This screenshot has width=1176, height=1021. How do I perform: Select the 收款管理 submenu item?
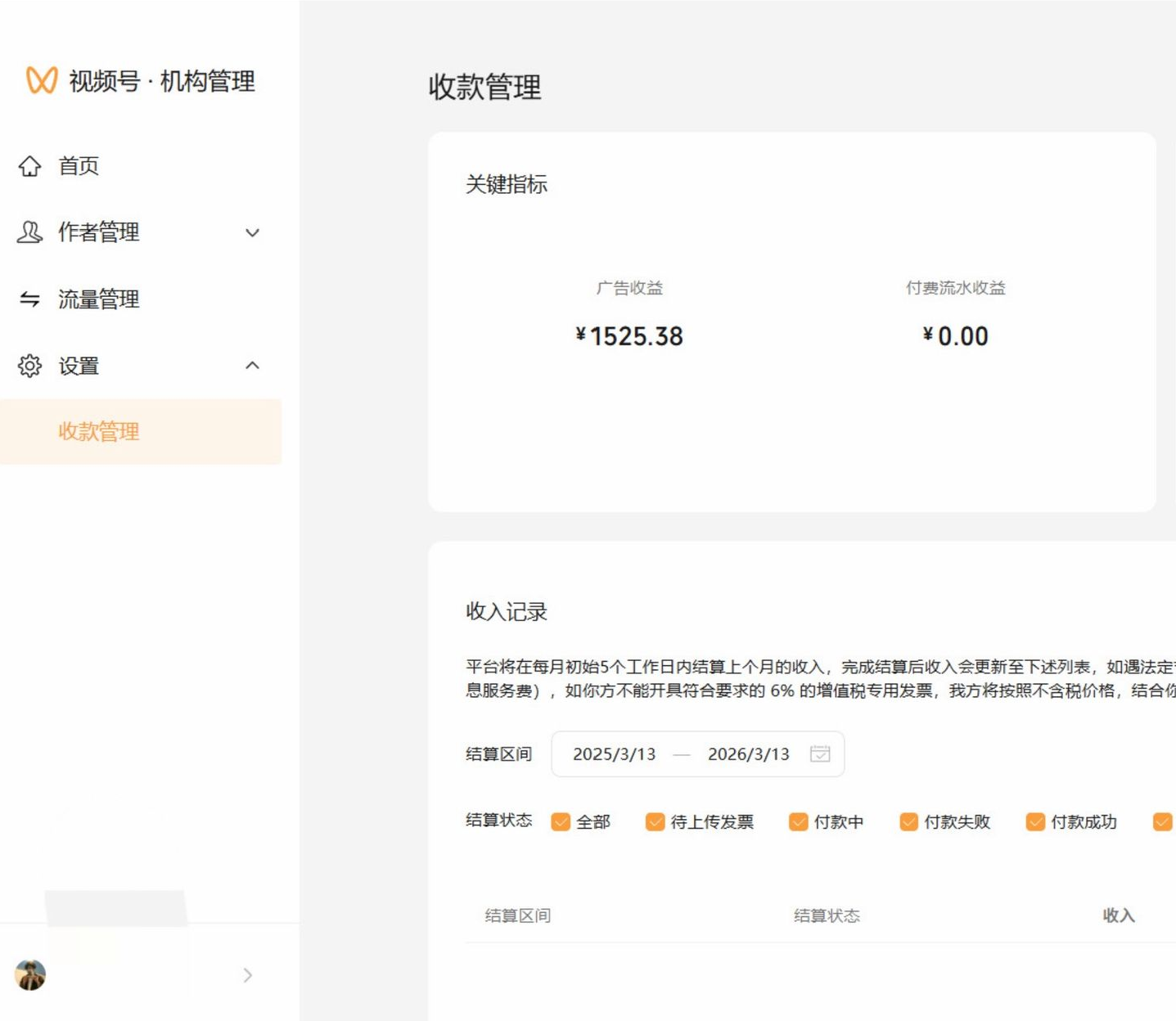[x=141, y=432]
